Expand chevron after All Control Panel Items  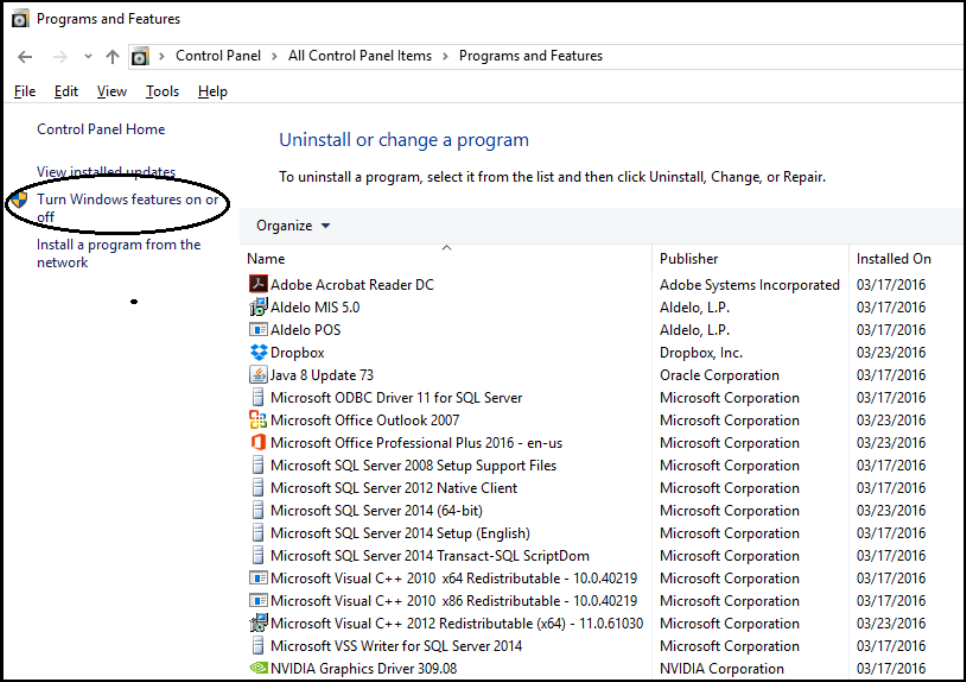click(x=445, y=57)
